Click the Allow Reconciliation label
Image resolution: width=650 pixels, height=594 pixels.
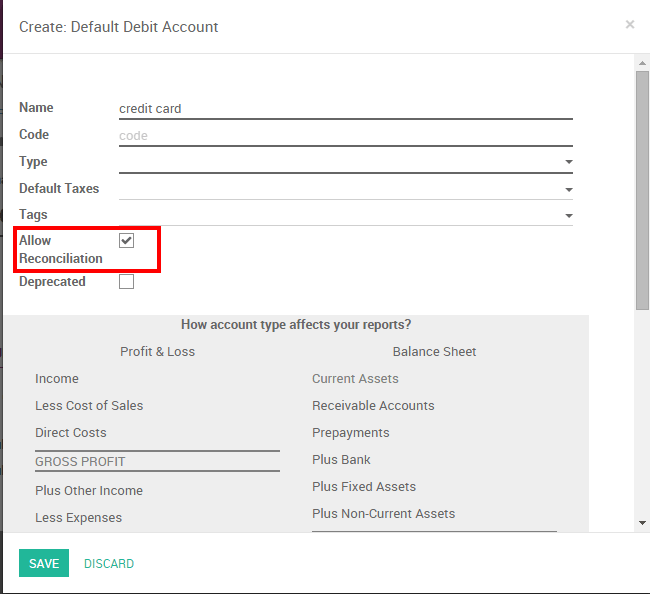61,250
